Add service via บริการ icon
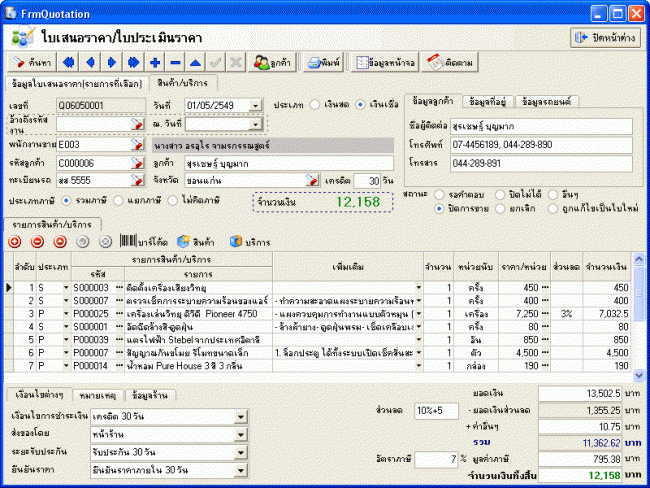Image resolution: width=650 pixels, height=488 pixels. (250, 242)
